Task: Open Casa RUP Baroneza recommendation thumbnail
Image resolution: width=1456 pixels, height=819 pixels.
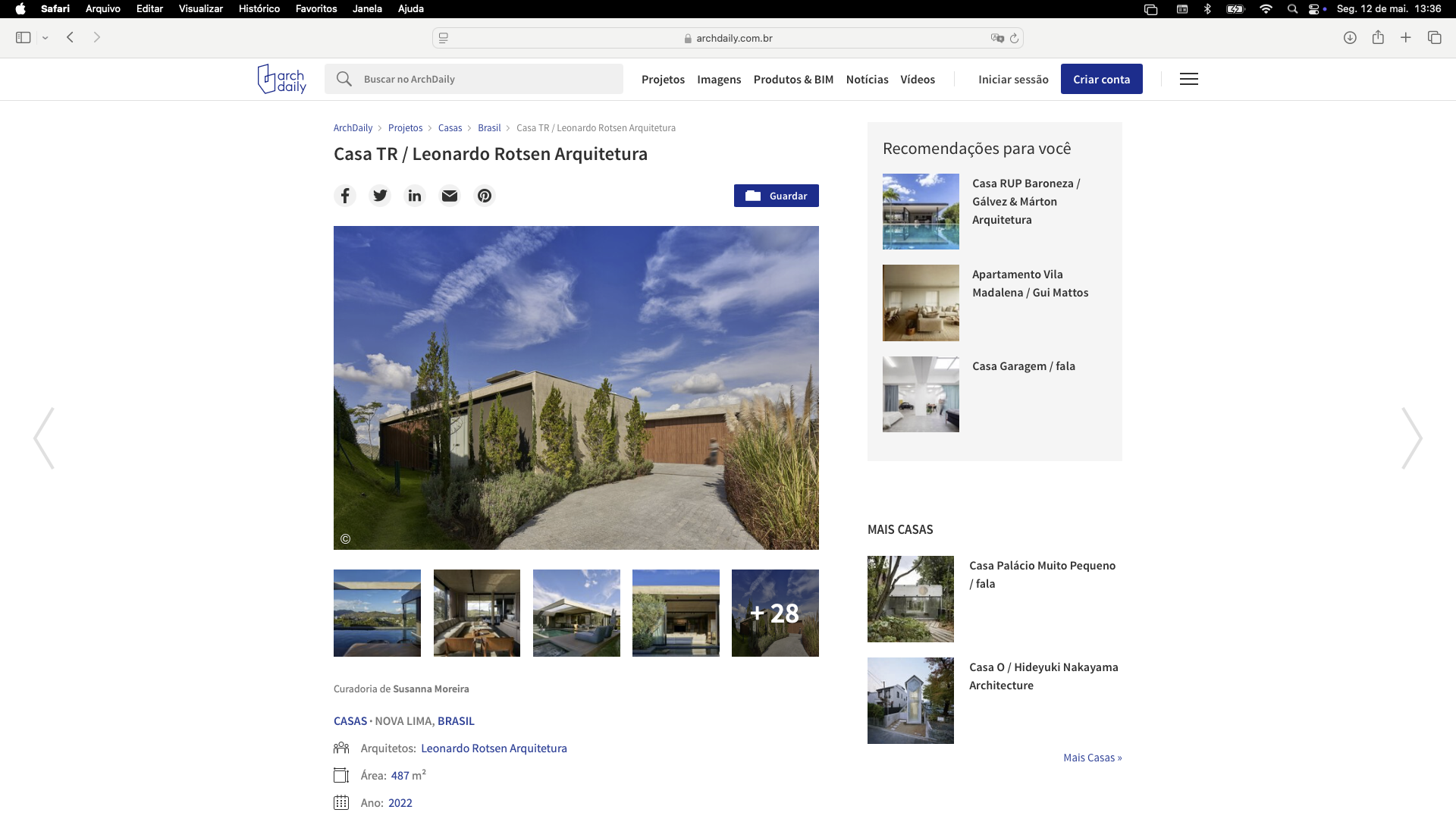Action: tap(921, 212)
